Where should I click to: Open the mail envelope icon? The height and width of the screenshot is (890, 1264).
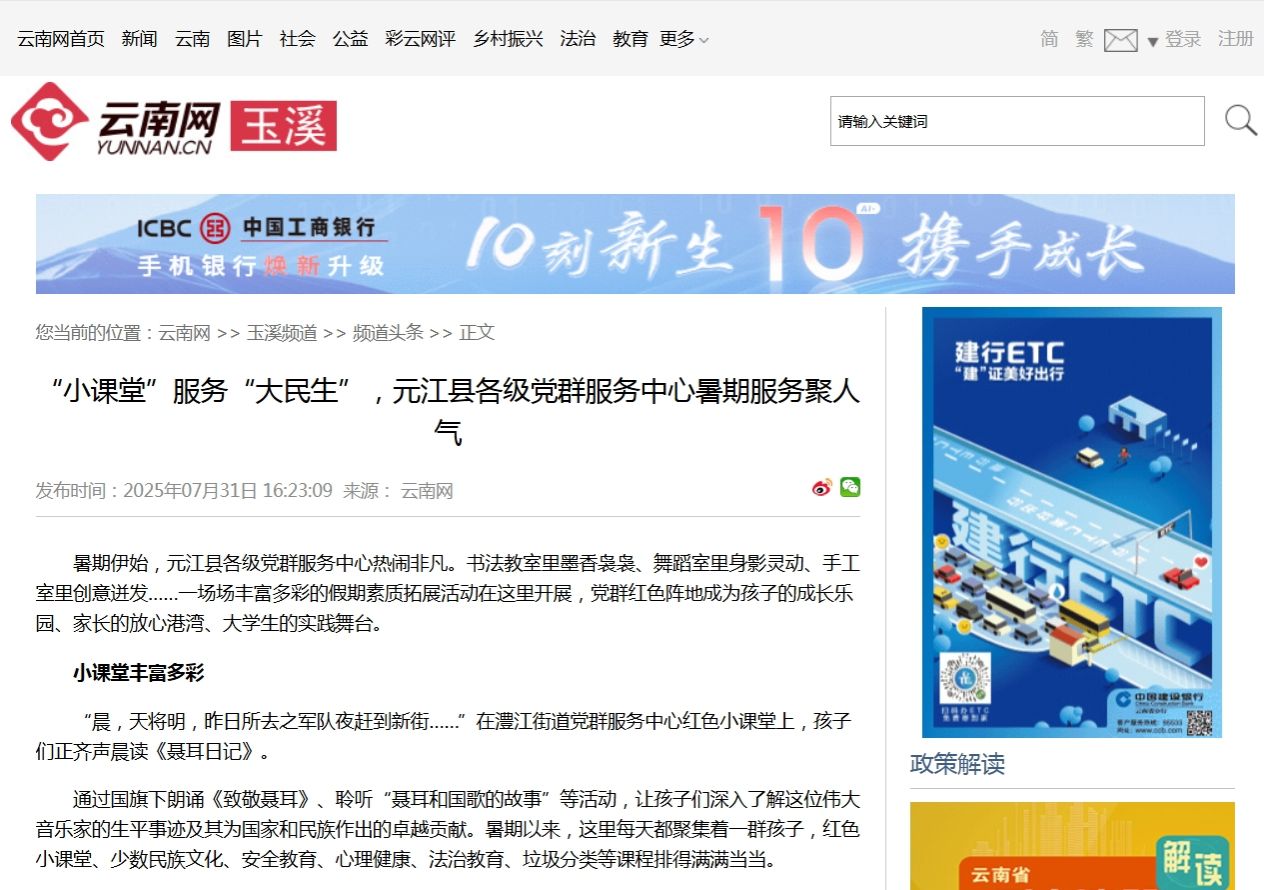(x=1120, y=40)
